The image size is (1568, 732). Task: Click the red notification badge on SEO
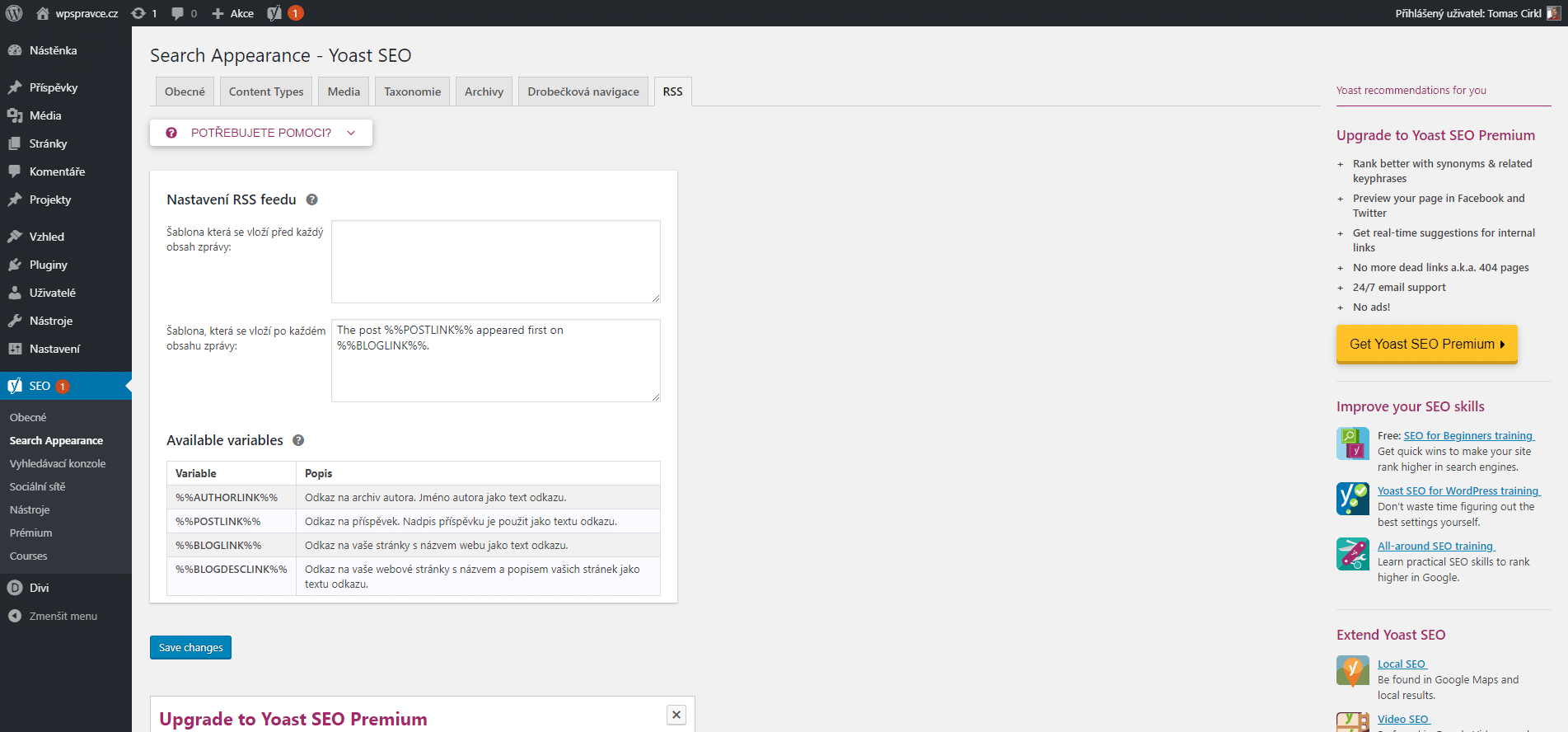pyautogui.click(x=63, y=386)
